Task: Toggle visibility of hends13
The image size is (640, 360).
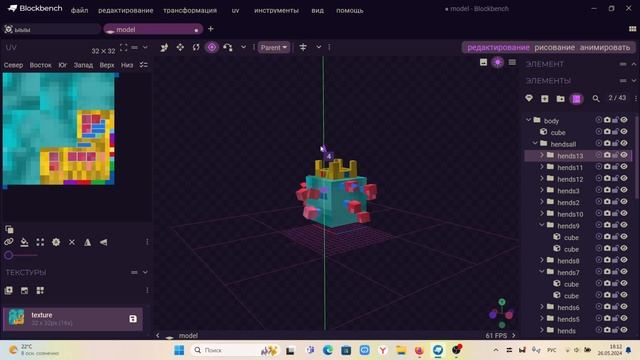Action: coord(624,155)
